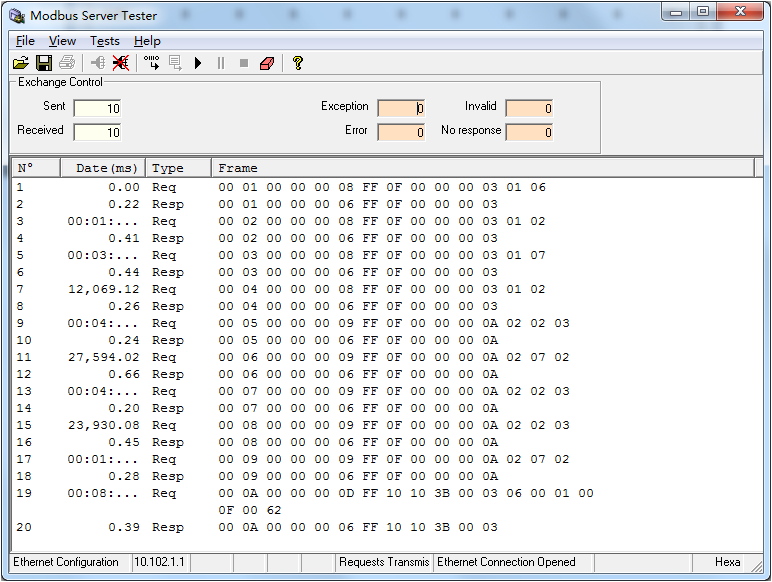Click the grayed request list icon
The image size is (772, 582).
tap(175, 63)
